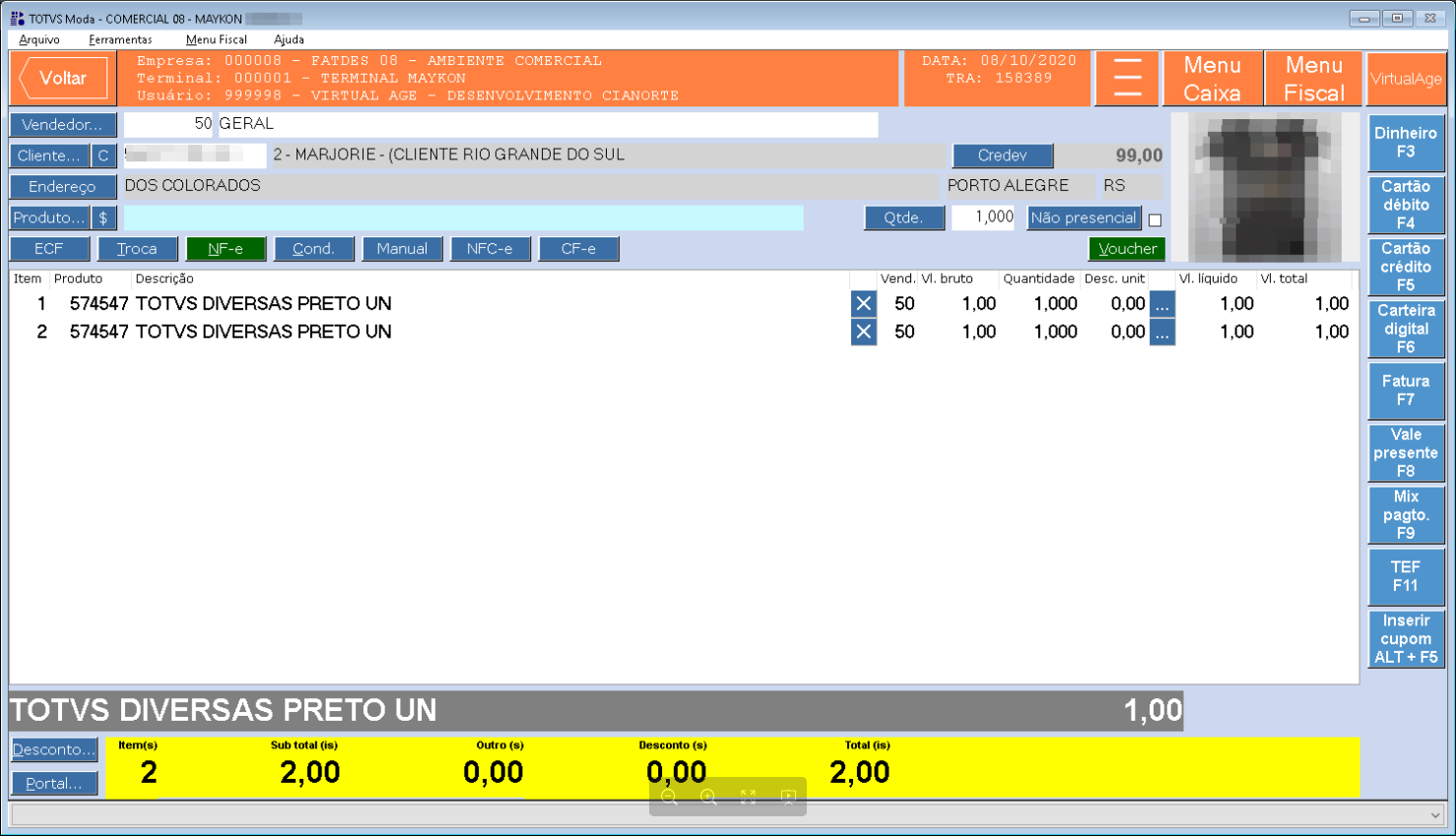This screenshot has width=1456, height=836.
Task: Select the green NF-e button
Action: tap(226, 249)
